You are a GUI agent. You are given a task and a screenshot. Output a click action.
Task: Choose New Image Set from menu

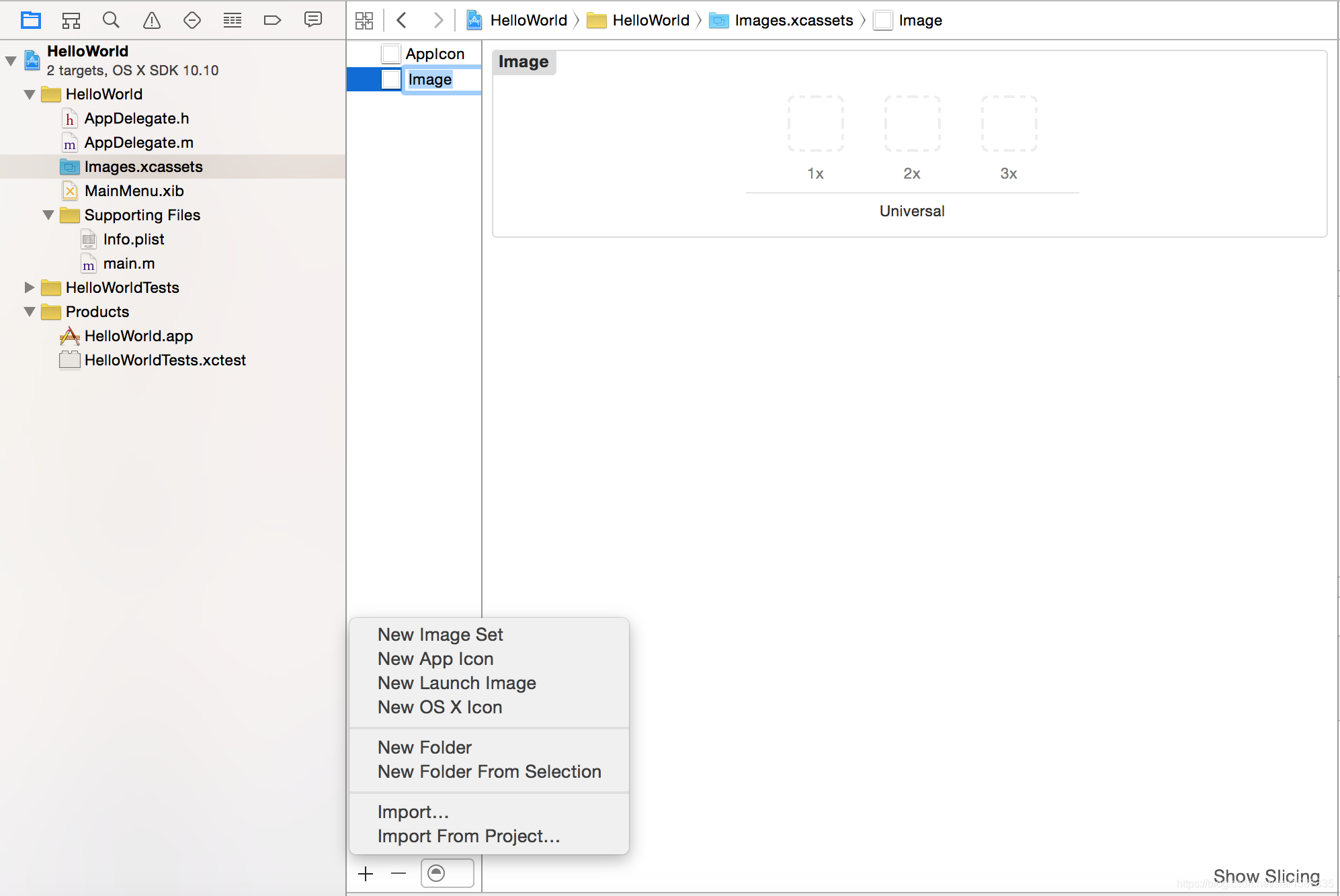440,635
